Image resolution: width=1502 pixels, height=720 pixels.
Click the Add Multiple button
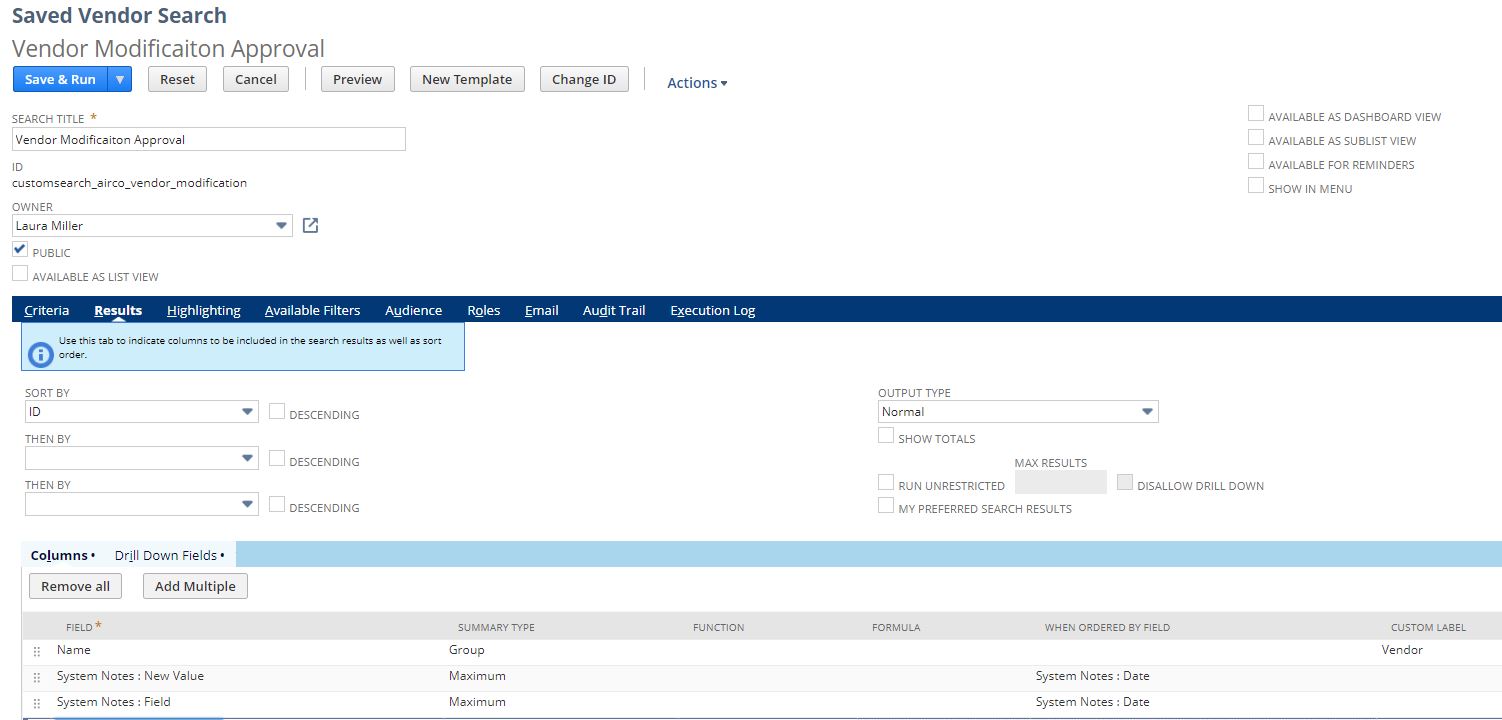(195, 586)
